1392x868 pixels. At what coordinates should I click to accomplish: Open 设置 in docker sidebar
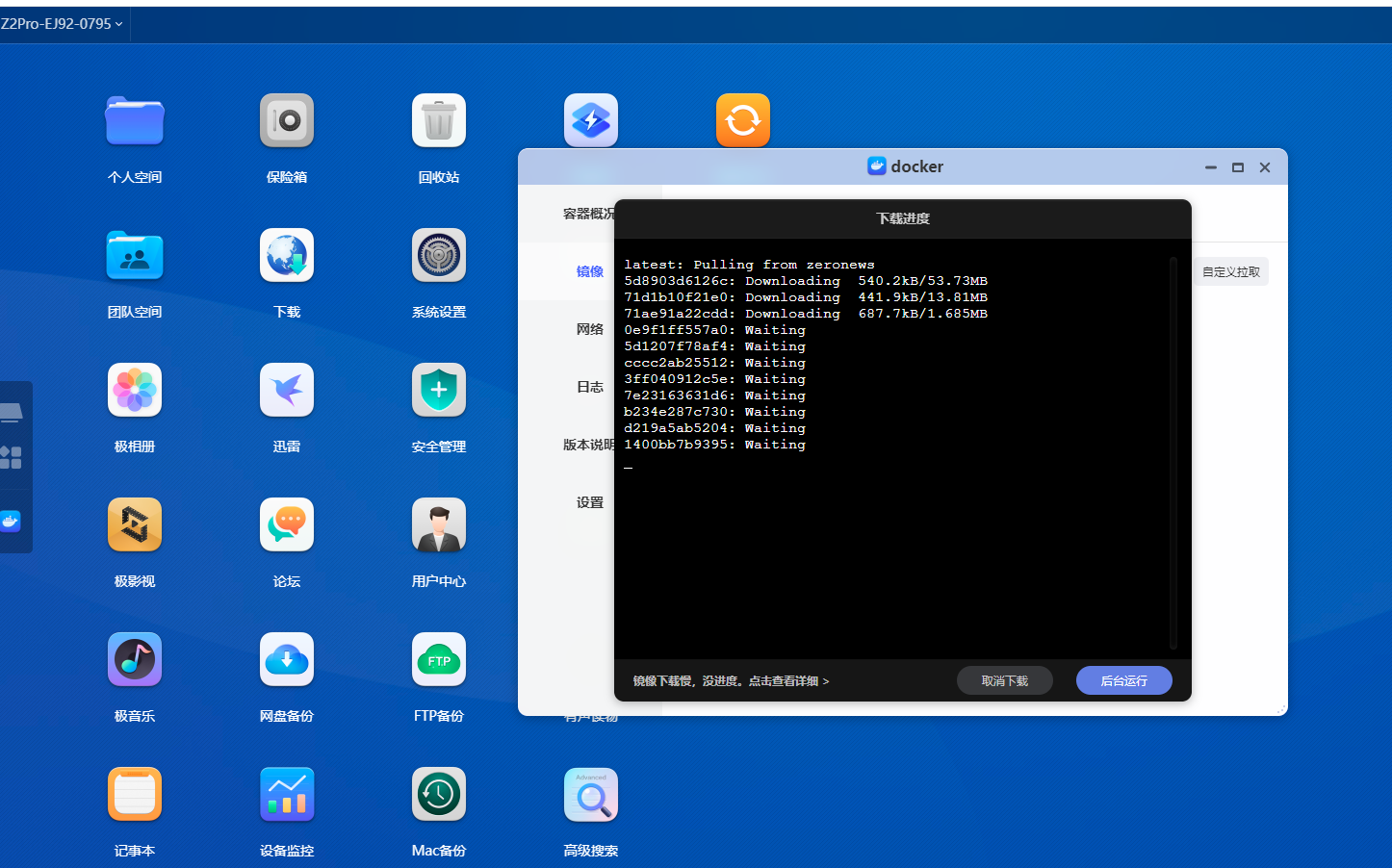pyautogui.click(x=590, y=502)
